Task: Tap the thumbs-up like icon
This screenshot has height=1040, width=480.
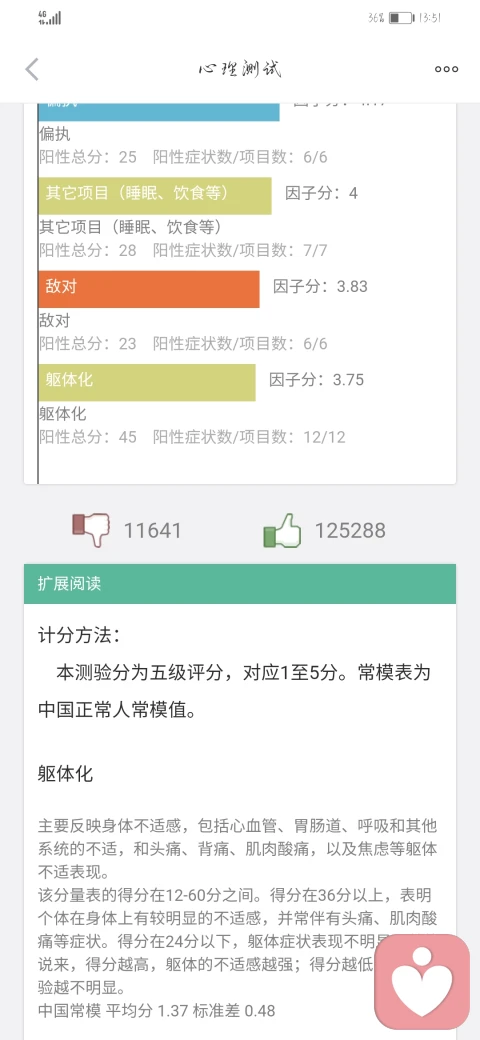Action: 282,530
